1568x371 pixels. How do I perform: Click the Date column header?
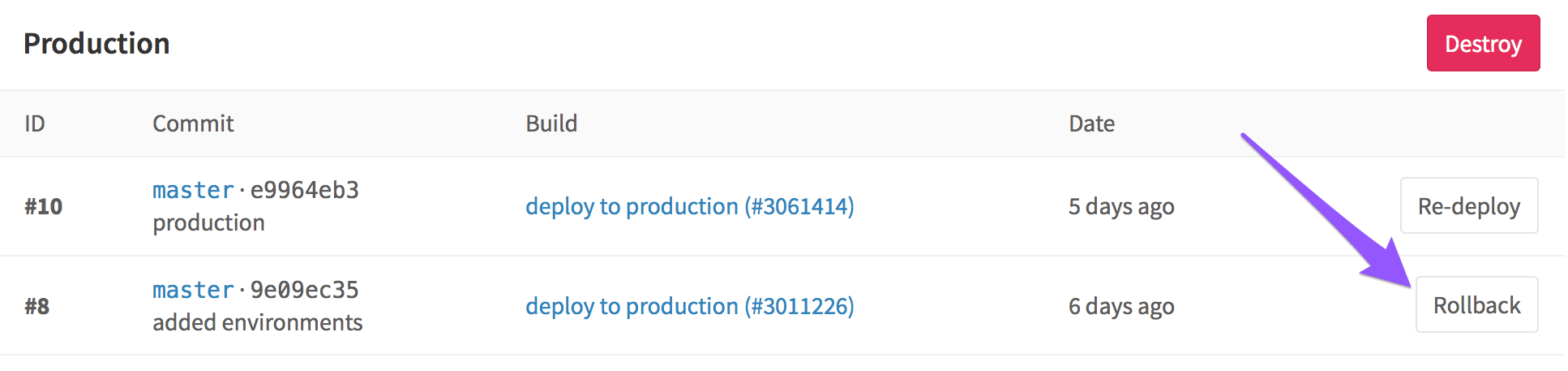[x=1091, y=123]
